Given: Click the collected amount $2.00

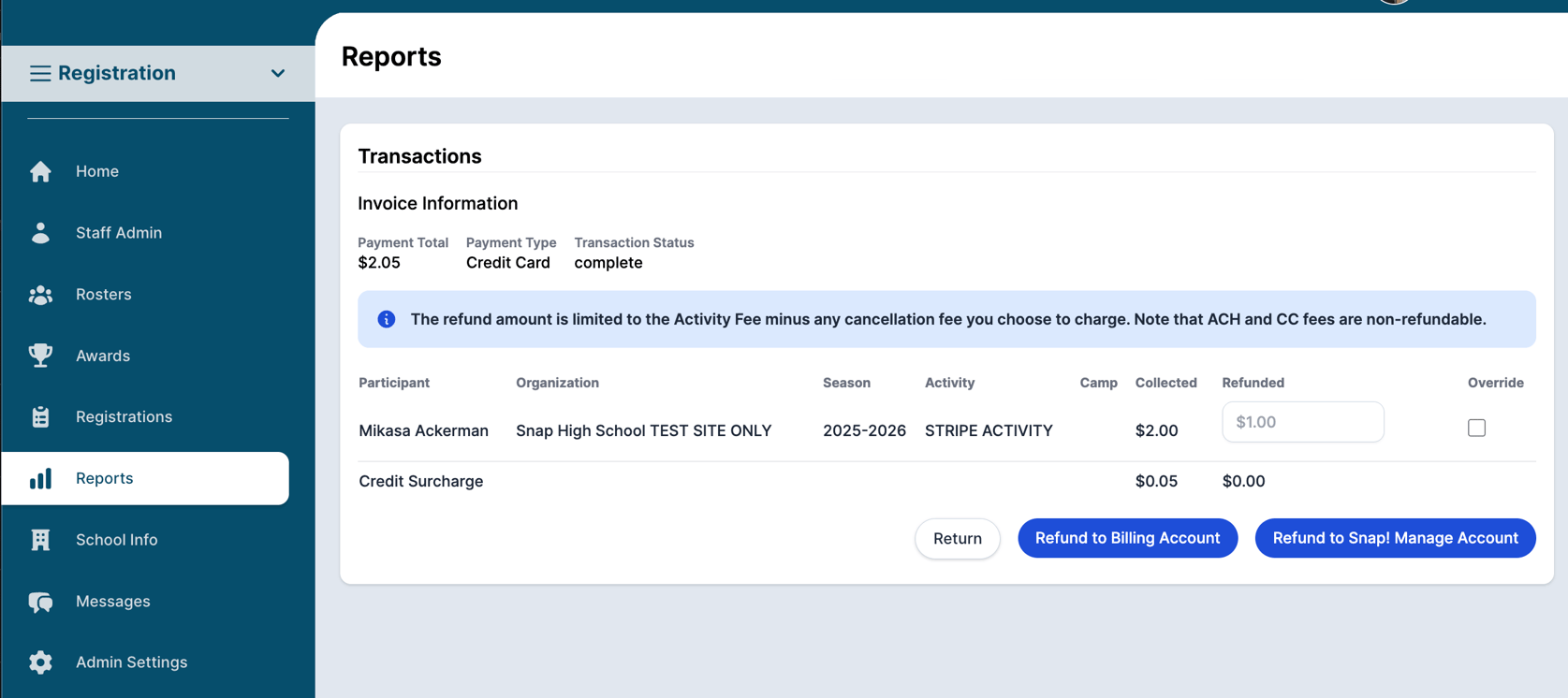Looking at the screenshot, I should [x=1156, y=430].
